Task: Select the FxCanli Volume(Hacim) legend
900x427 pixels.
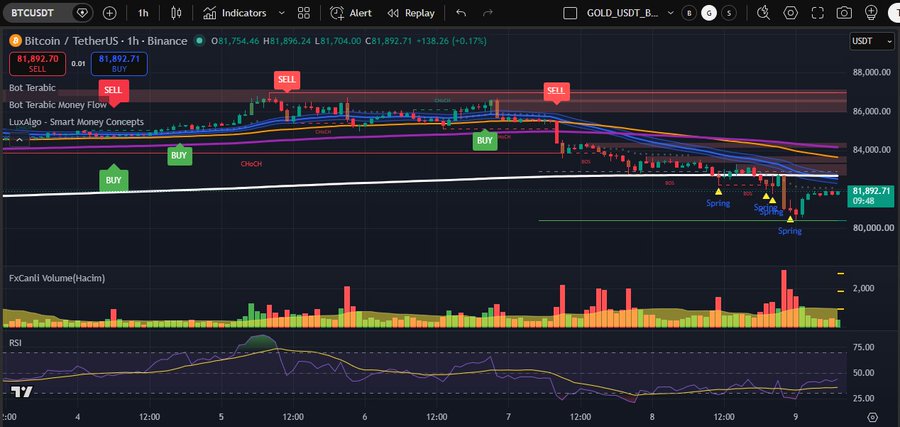Action: click(57, 278)
